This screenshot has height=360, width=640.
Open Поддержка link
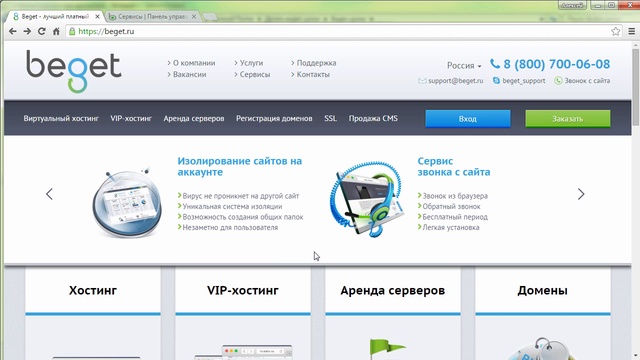click(x=316, y=63)
